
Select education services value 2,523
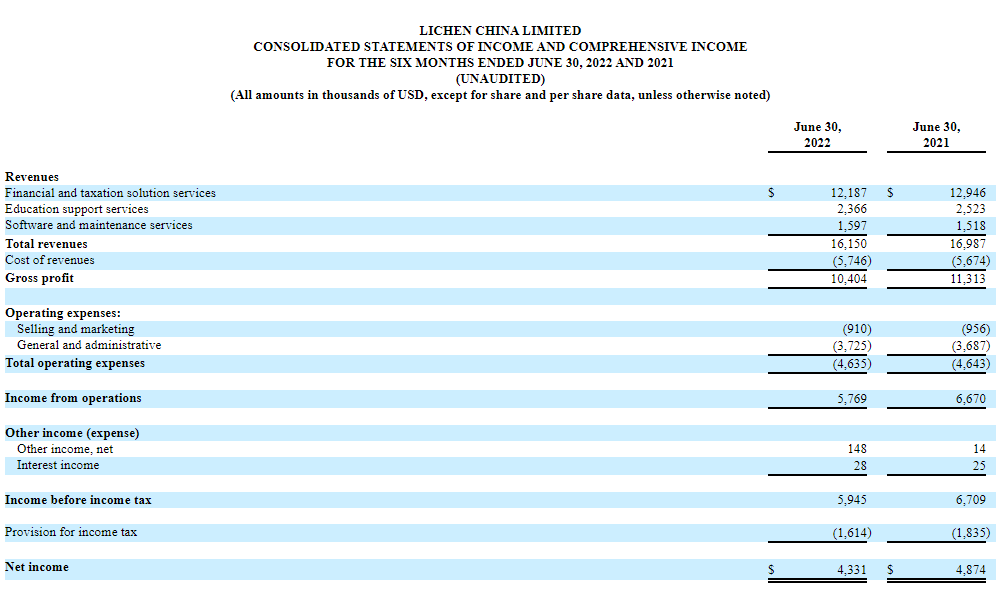[x=970, y=209]
